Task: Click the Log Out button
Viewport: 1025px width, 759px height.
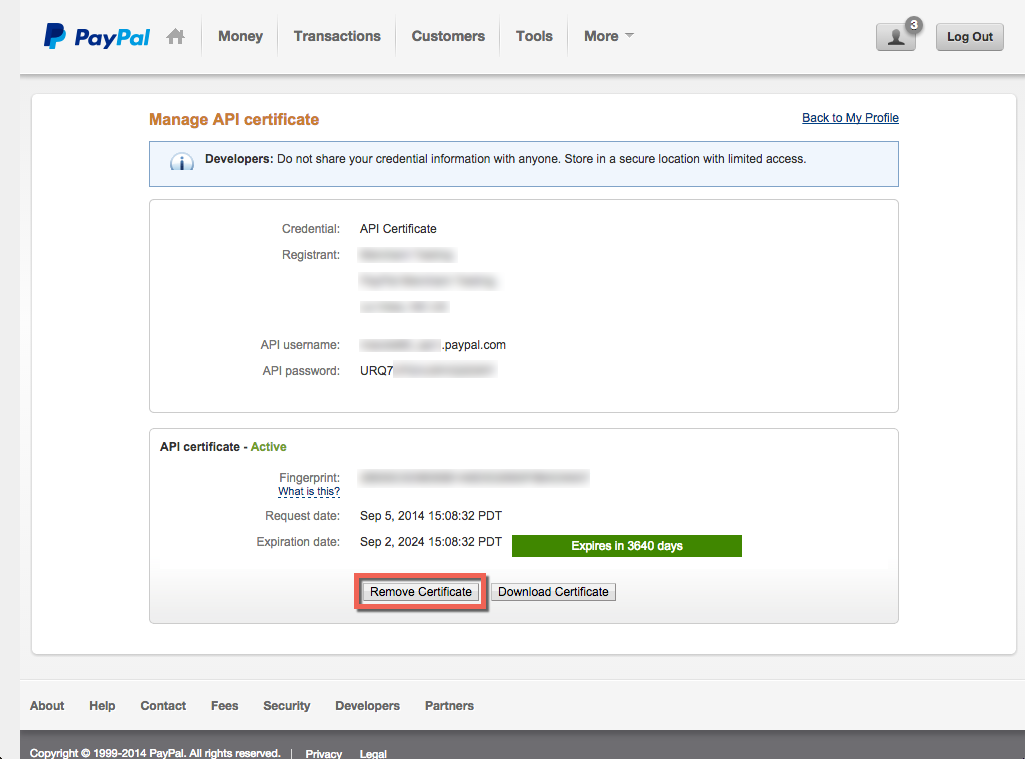Action: 969,37
